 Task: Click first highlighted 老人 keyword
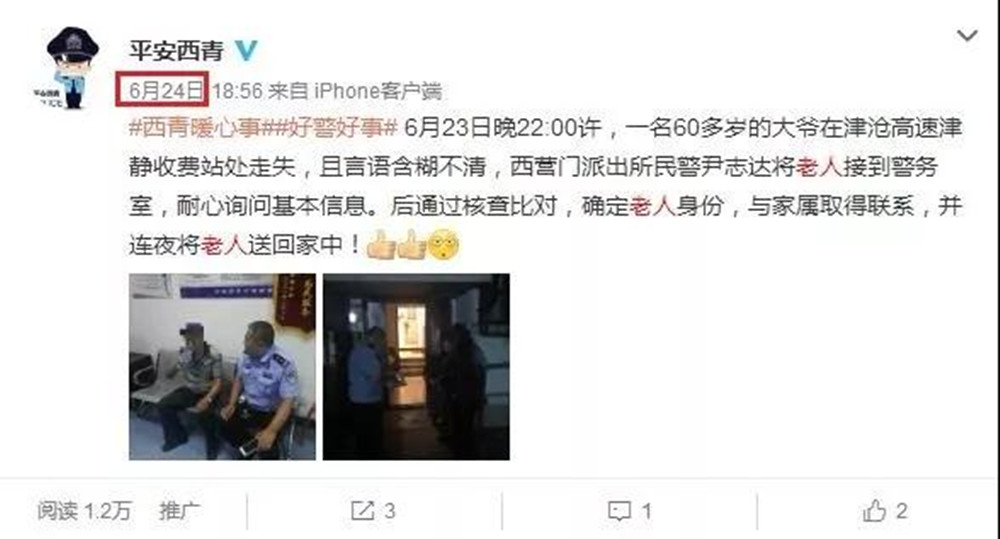[820, 166]
